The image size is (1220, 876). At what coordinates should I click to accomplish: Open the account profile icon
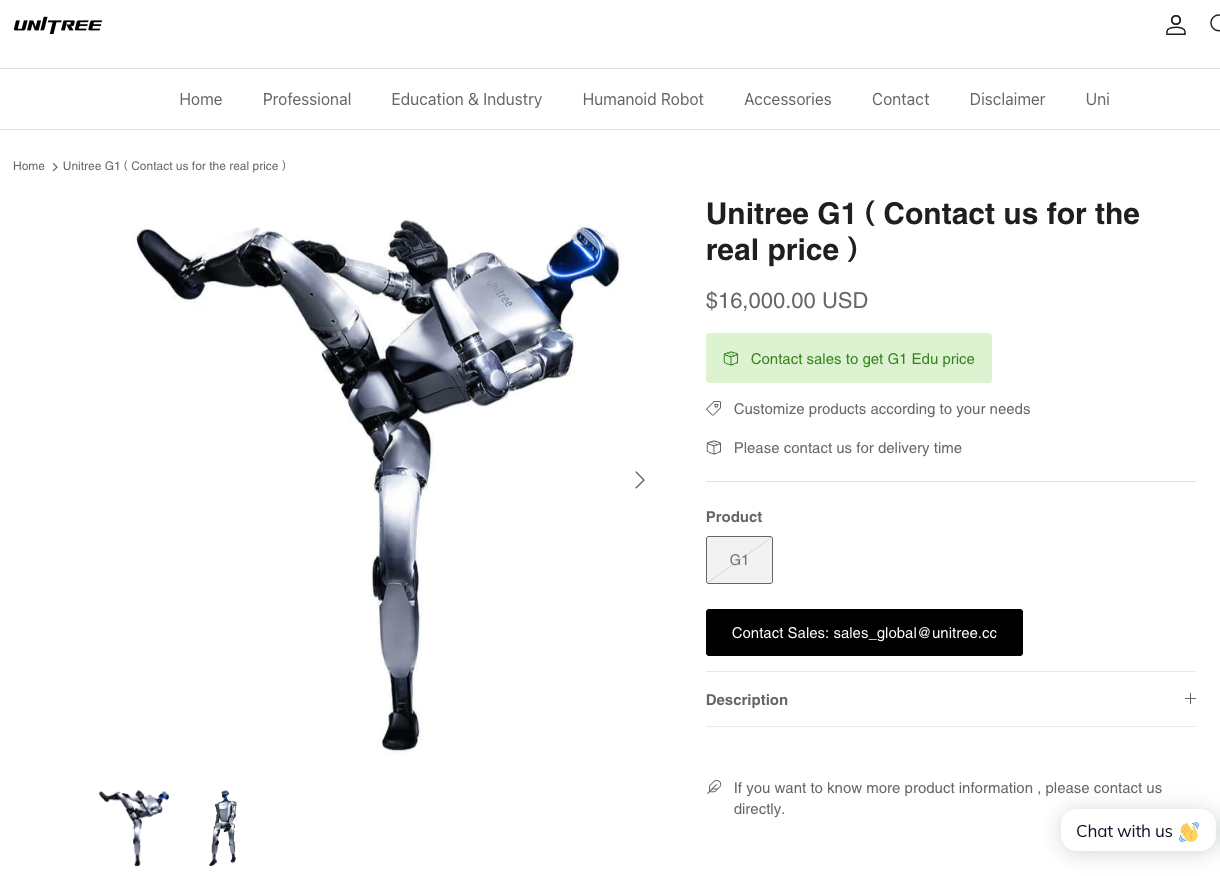pos(1176,25)
